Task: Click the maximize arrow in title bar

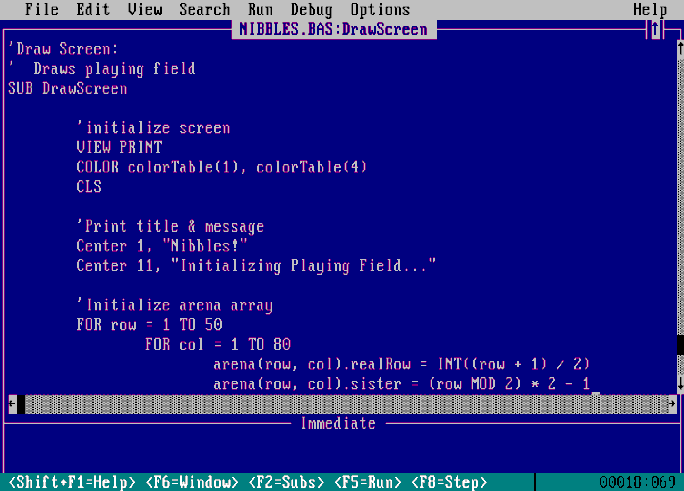Action: (x=654, y=30)
